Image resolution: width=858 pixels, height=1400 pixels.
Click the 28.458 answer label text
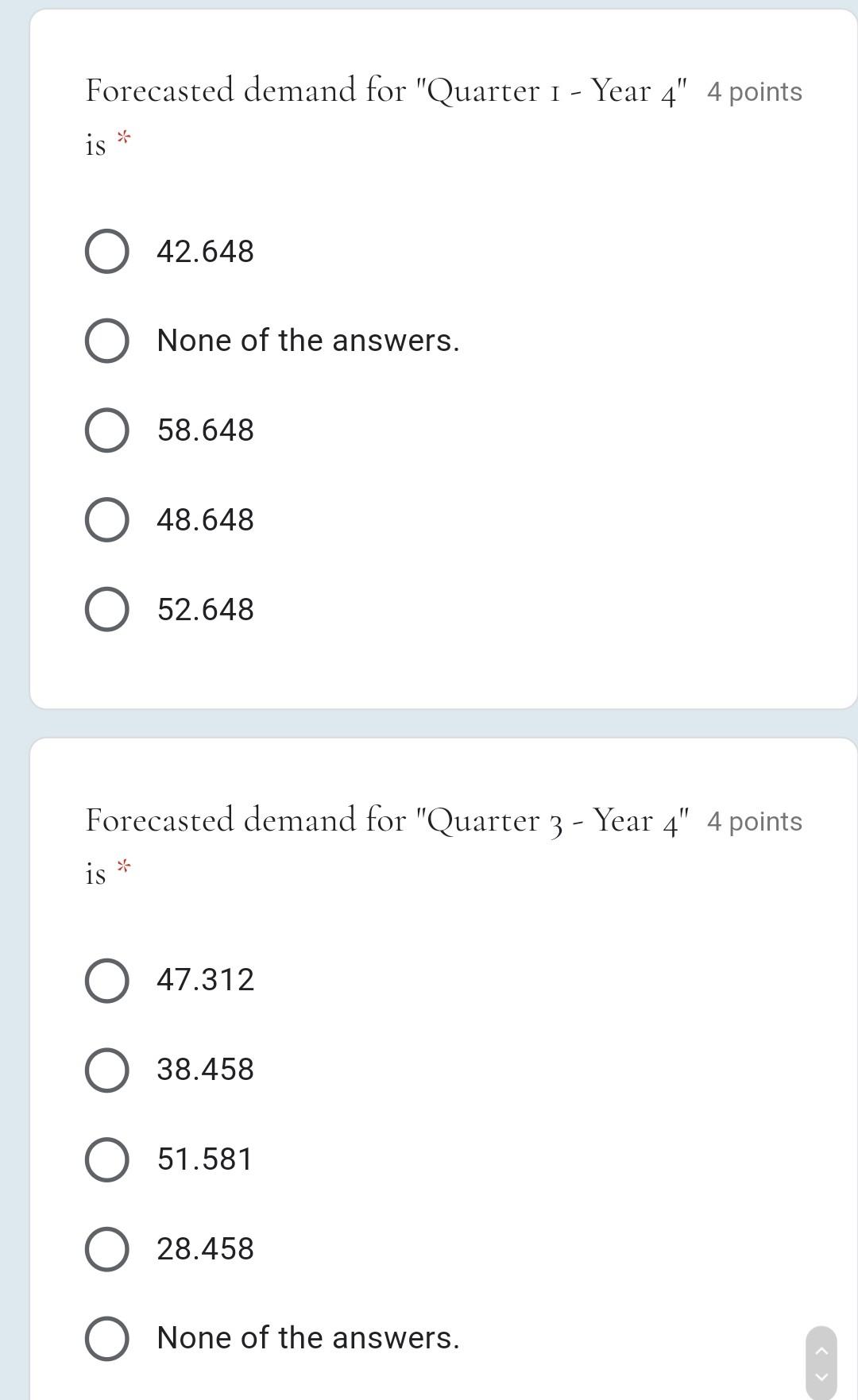[x=205, y=1249]
